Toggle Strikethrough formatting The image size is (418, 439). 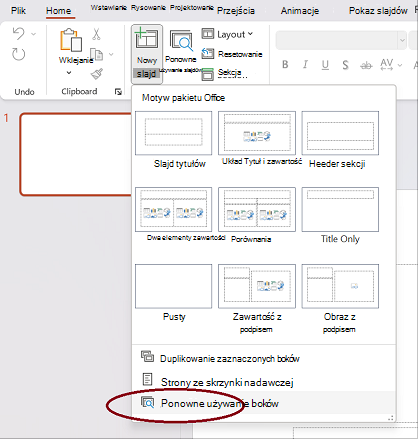point(366,65)
